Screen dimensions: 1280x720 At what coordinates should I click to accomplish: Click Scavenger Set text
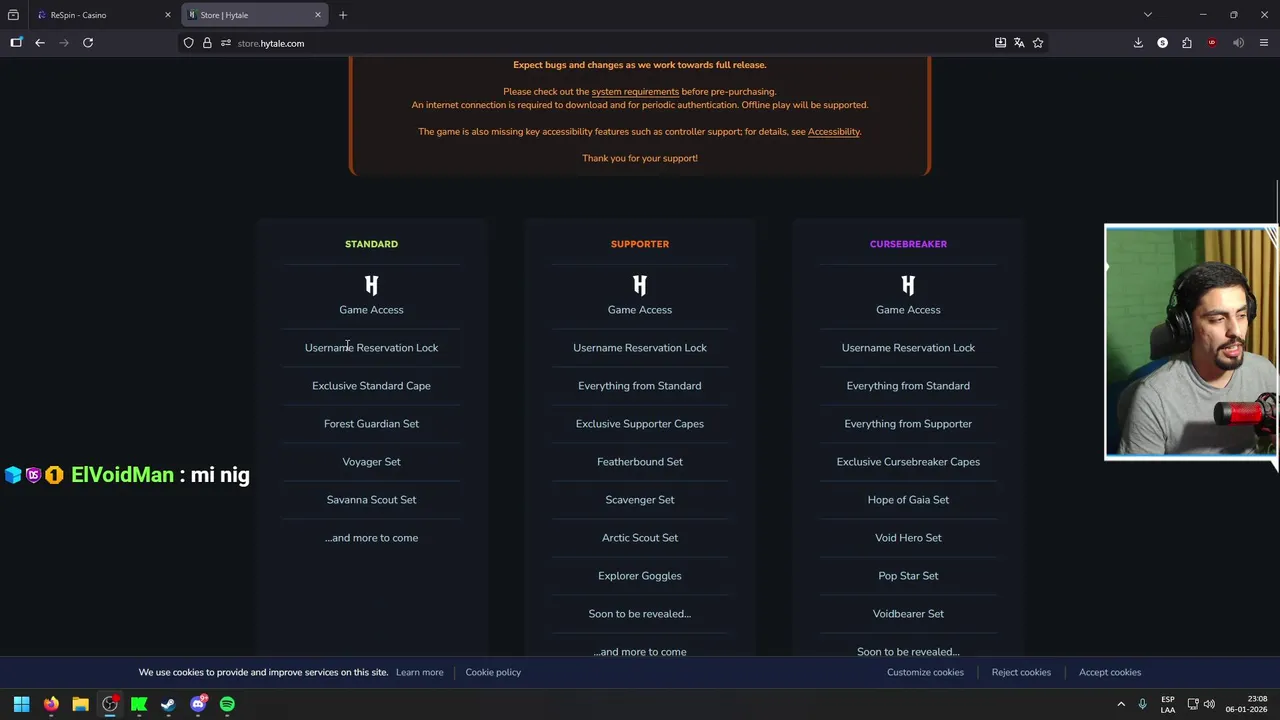point(640,500)
